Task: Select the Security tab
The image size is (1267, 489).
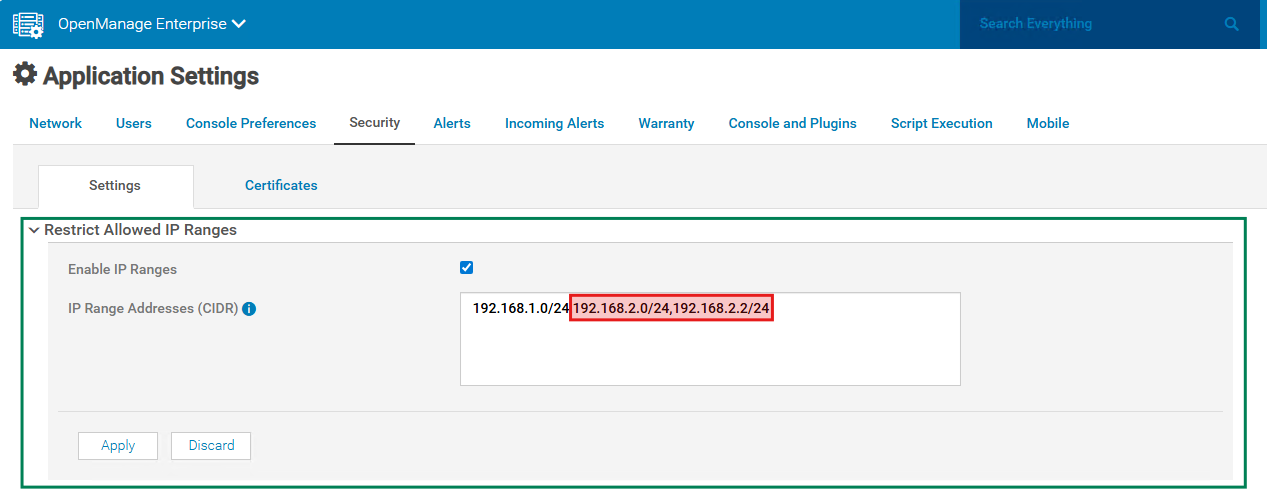Action: tap(375, 122)
